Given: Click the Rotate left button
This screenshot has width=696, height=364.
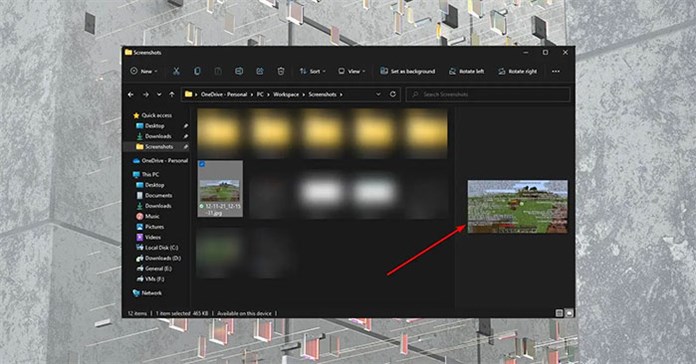Looking at the screenshot, I should 467,71.
